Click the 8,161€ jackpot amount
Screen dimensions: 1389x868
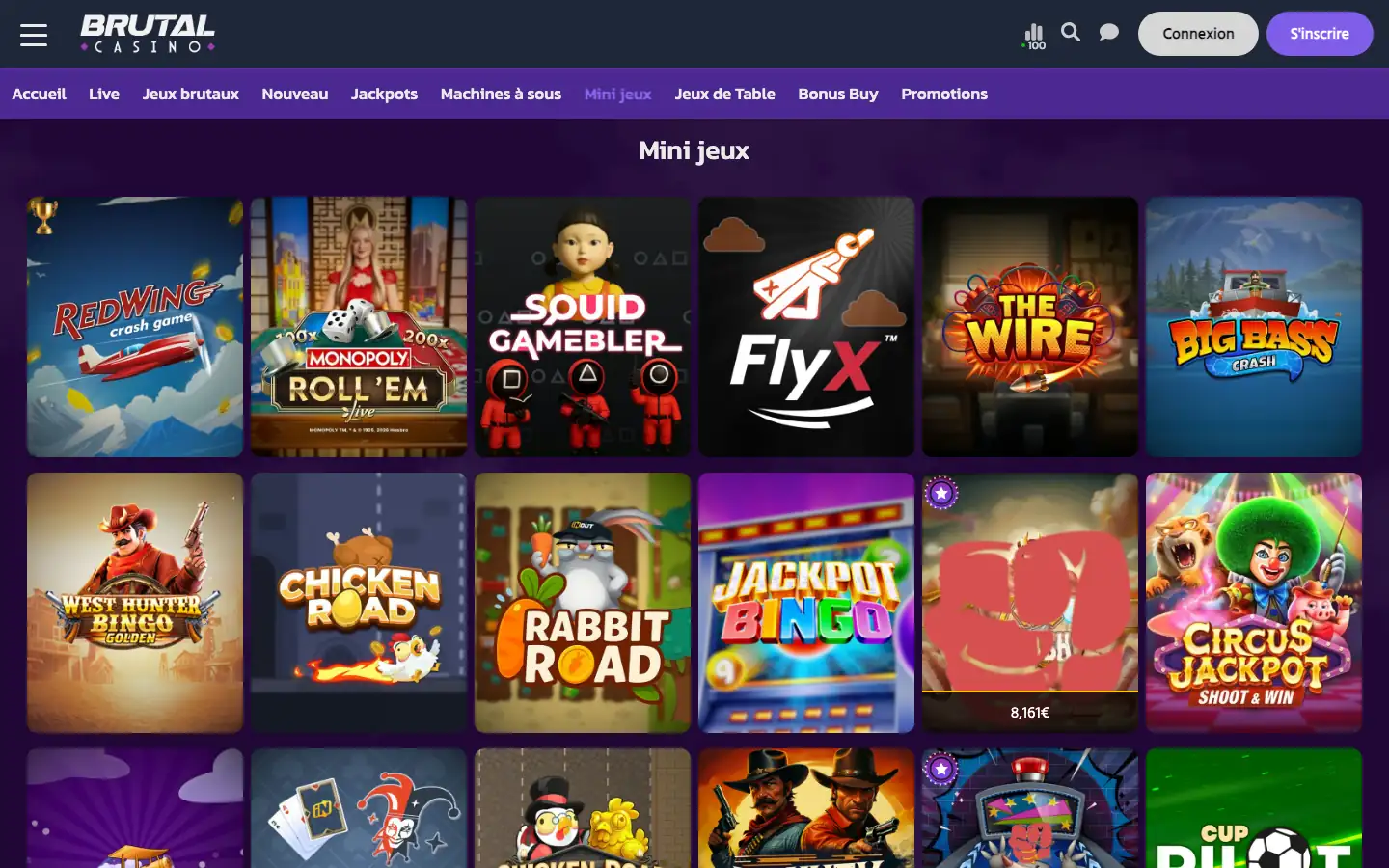tap(1030, 713)
